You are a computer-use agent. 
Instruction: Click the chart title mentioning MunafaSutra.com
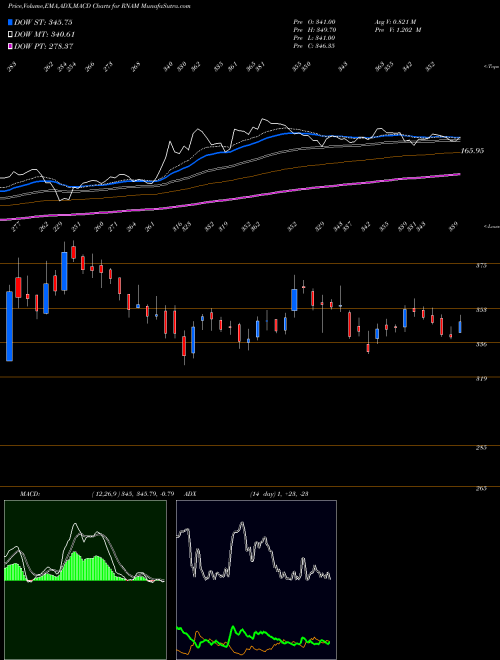click(99, 6)
